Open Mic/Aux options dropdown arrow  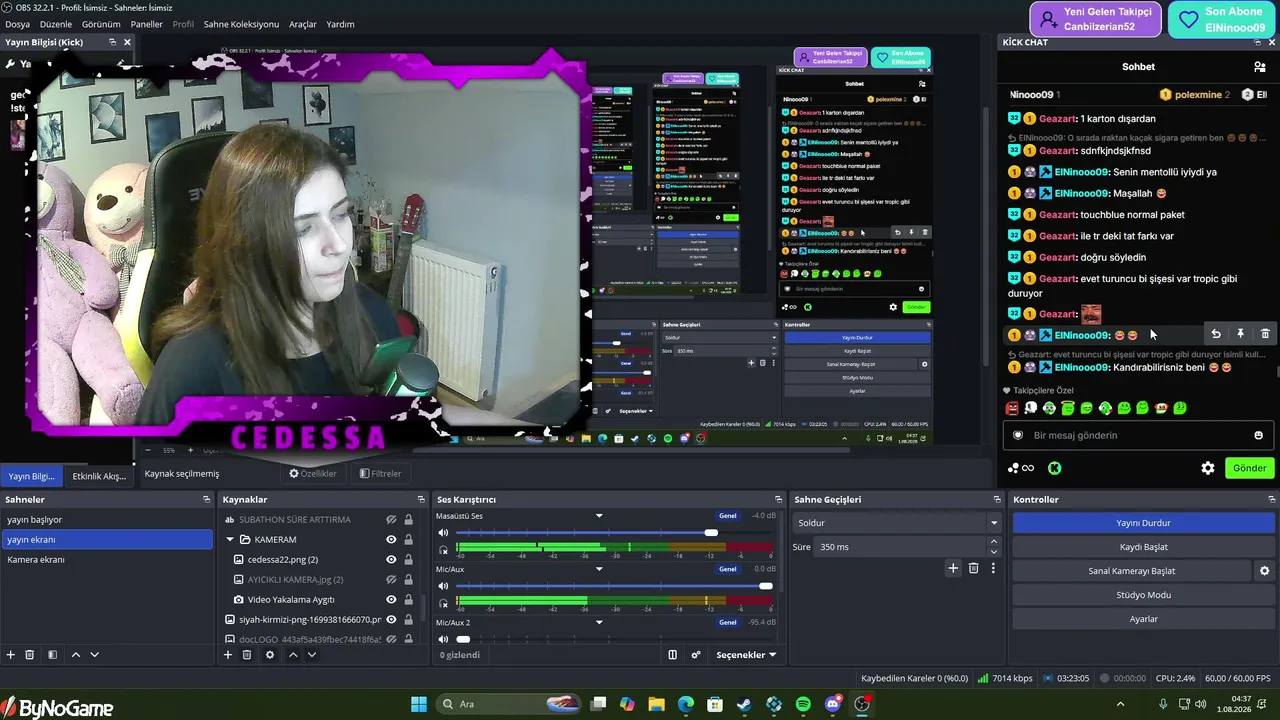click(x=599, y=569)
